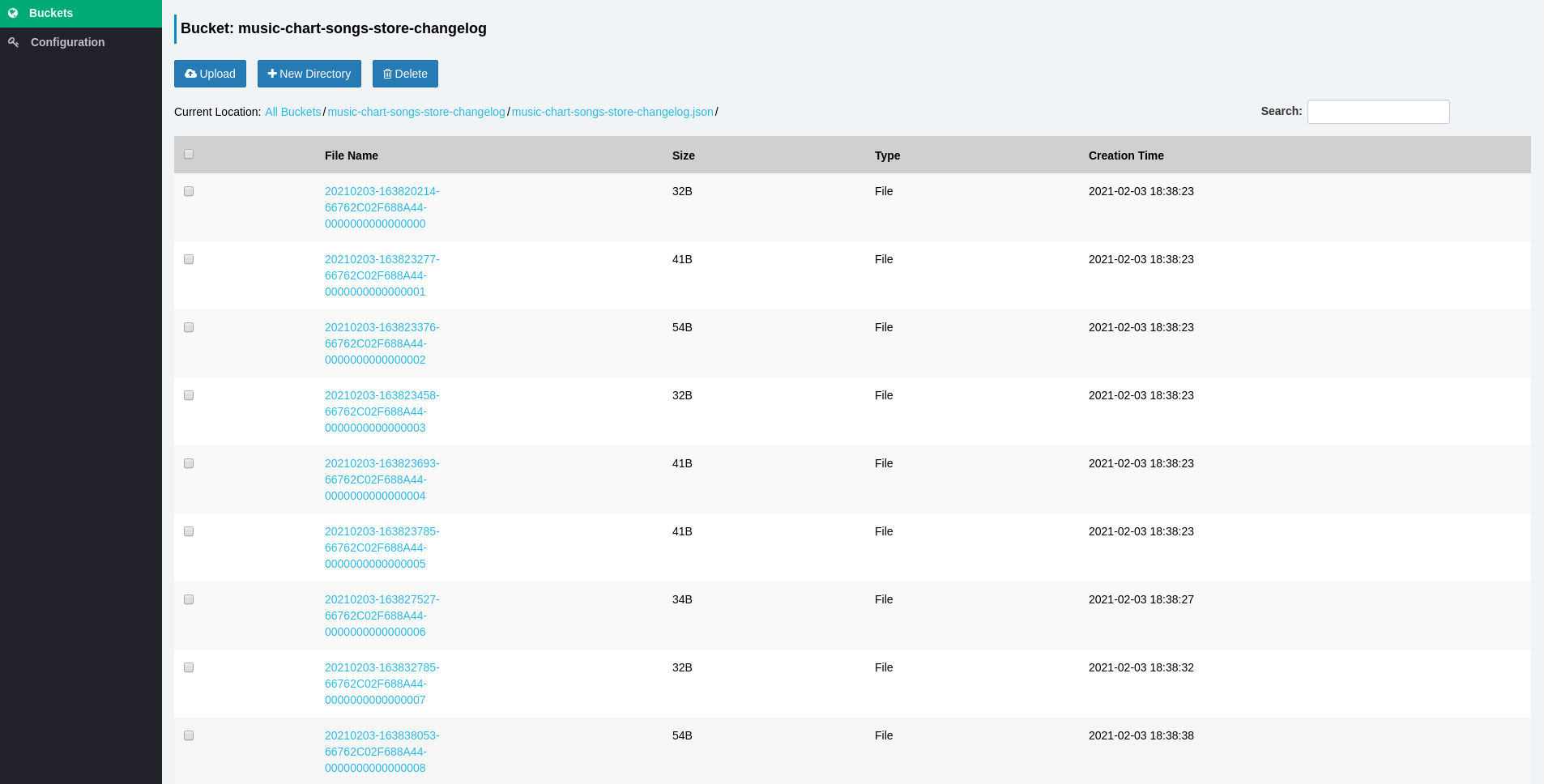Click the Type cell of file 20210203-163823458

pyautogui.click(x=884, y=395)
